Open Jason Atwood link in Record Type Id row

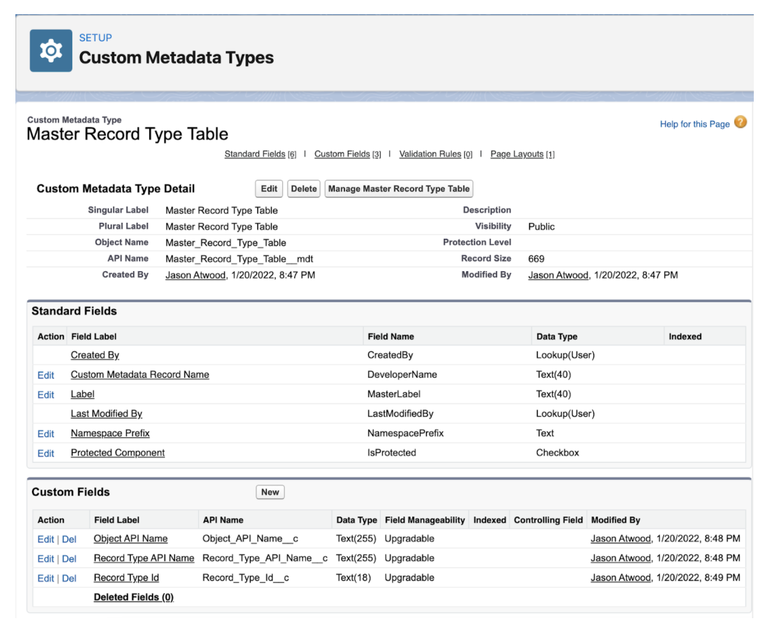coord(621,578)
